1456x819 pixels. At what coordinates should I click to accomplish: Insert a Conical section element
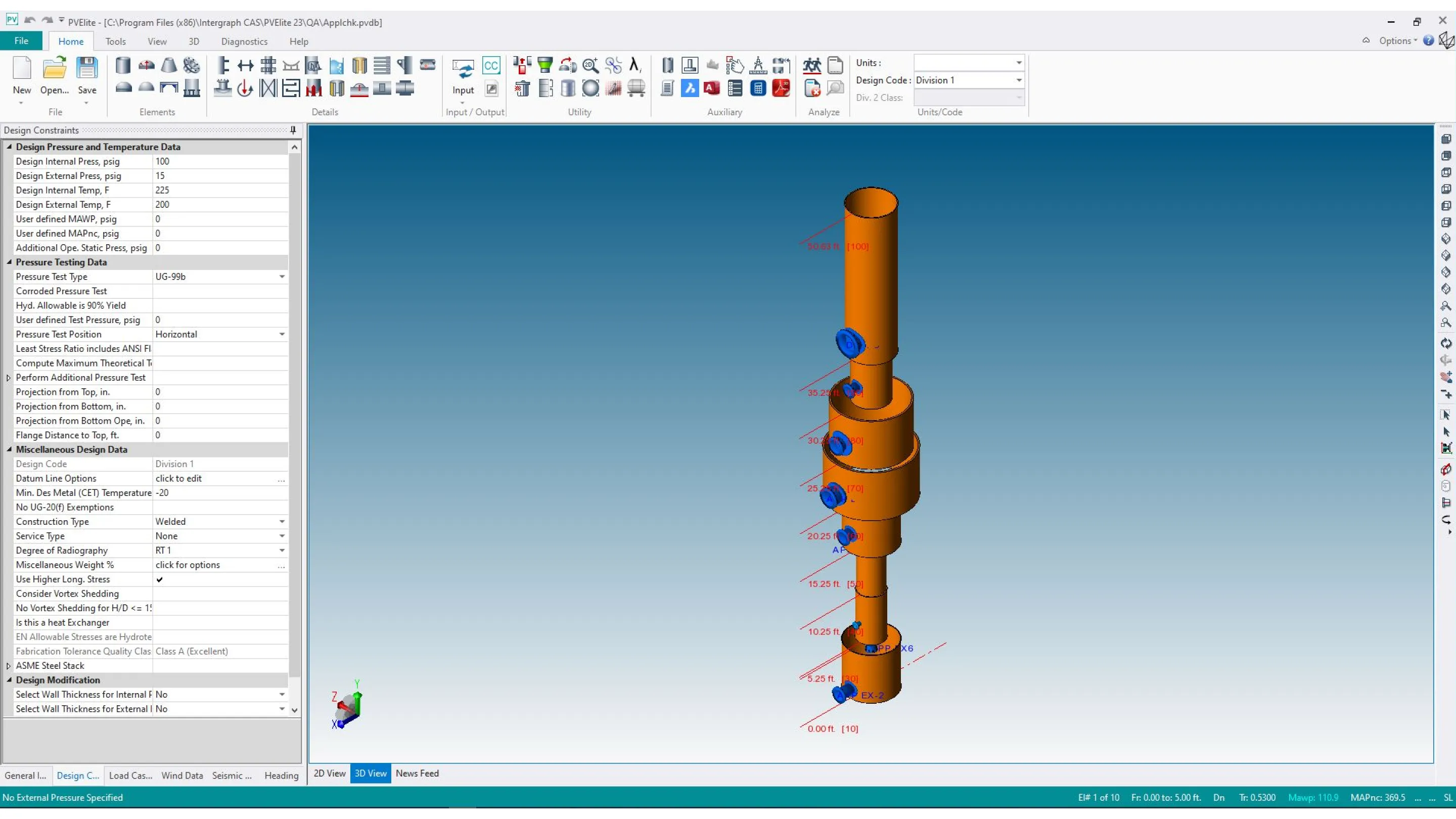(x=168, y=65)
